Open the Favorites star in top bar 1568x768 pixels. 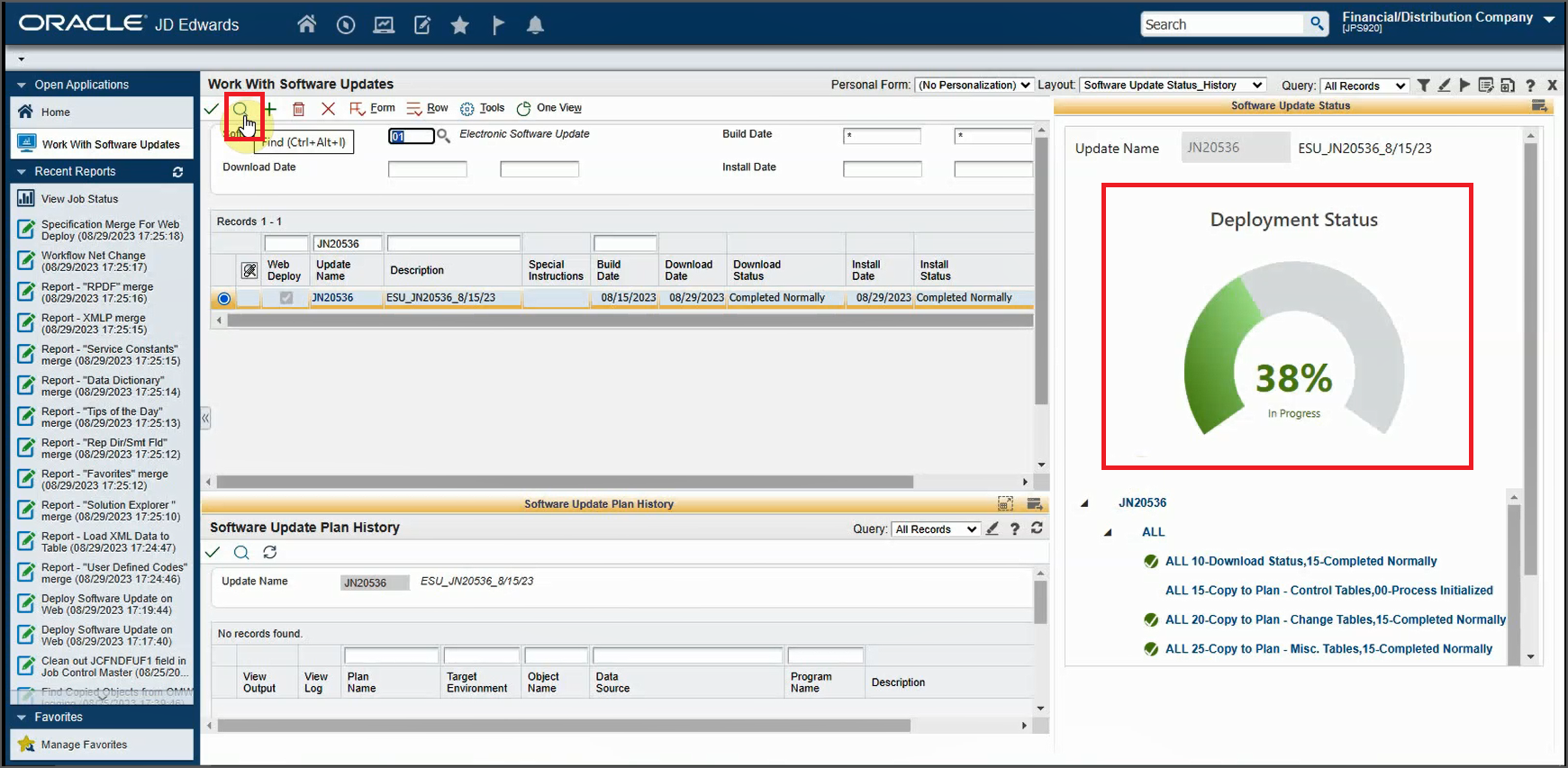tap(460, 25)
